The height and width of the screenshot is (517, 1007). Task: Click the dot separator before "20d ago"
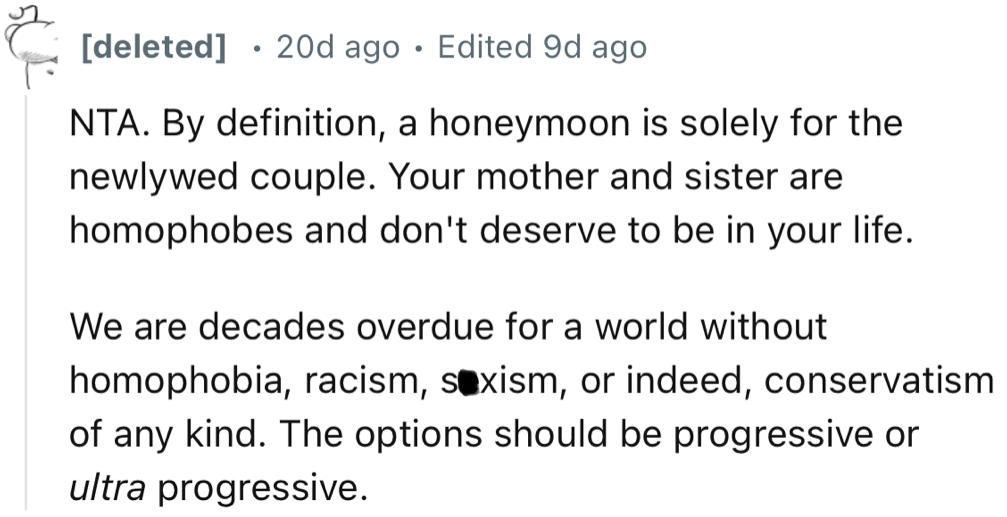(x=257, y=47)
